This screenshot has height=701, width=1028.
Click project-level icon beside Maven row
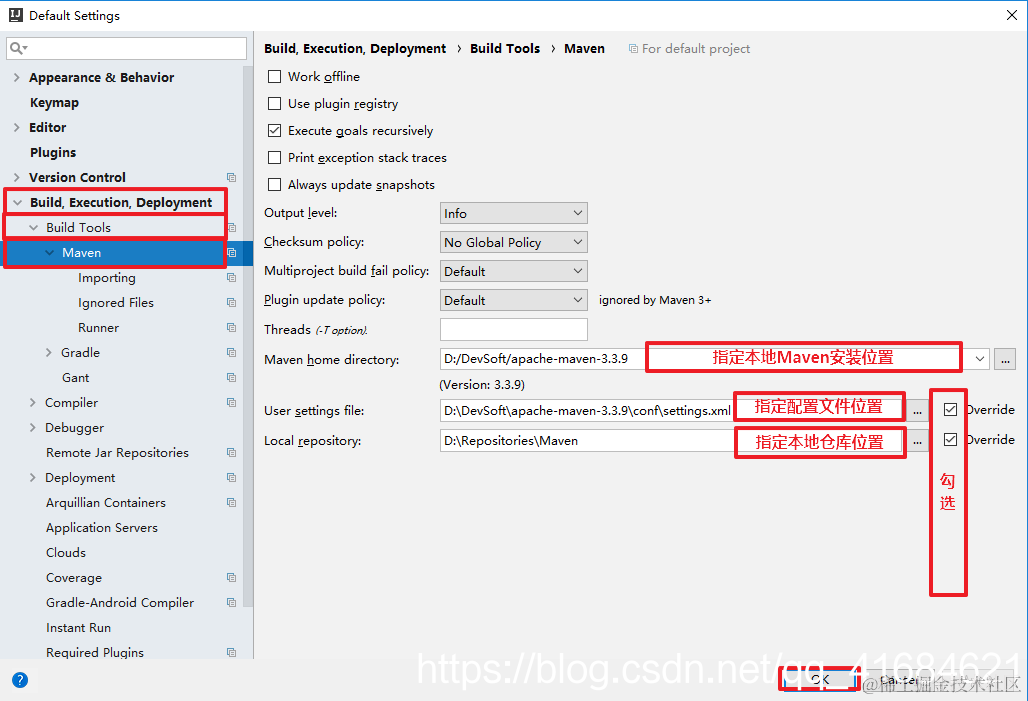click(231, 252)
